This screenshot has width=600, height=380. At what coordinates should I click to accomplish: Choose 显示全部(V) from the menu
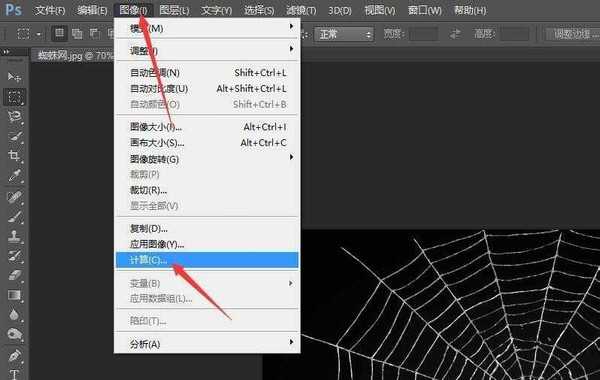click(x=207, y=206)
